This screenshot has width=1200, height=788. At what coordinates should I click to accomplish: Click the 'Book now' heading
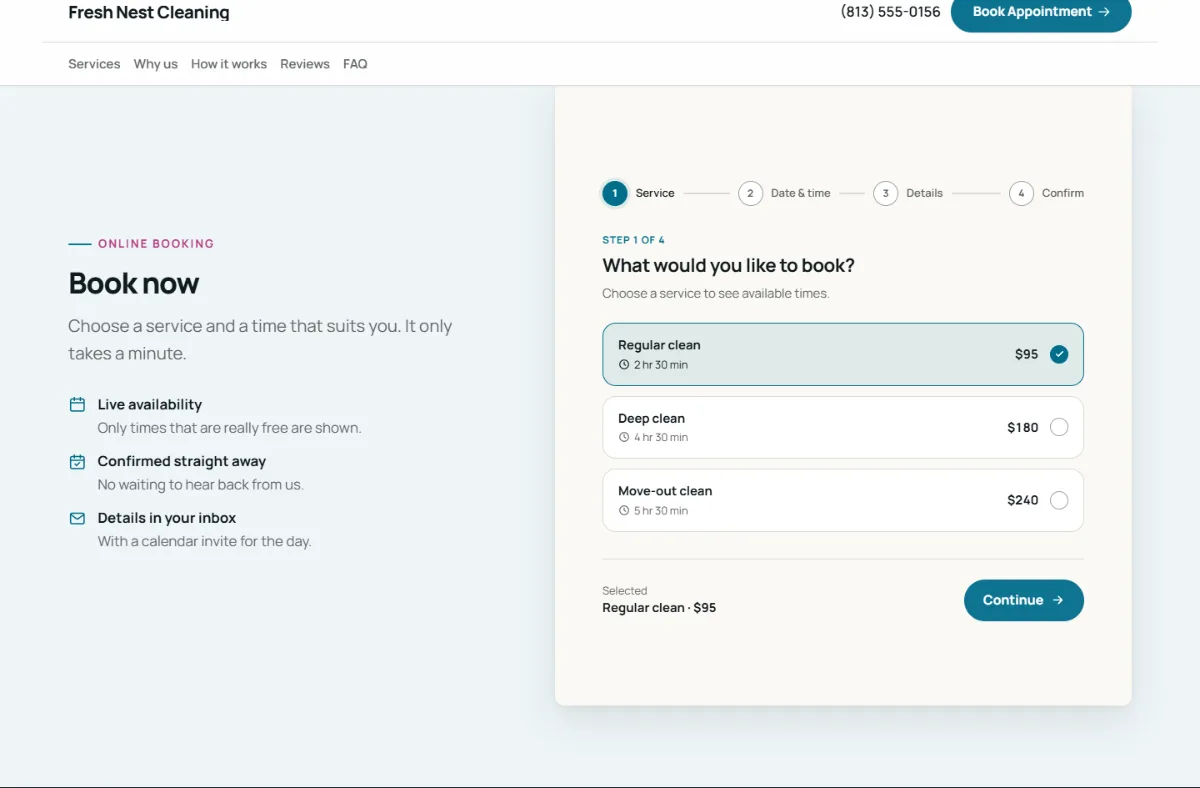pyautogui.click(x=134, y=284)
